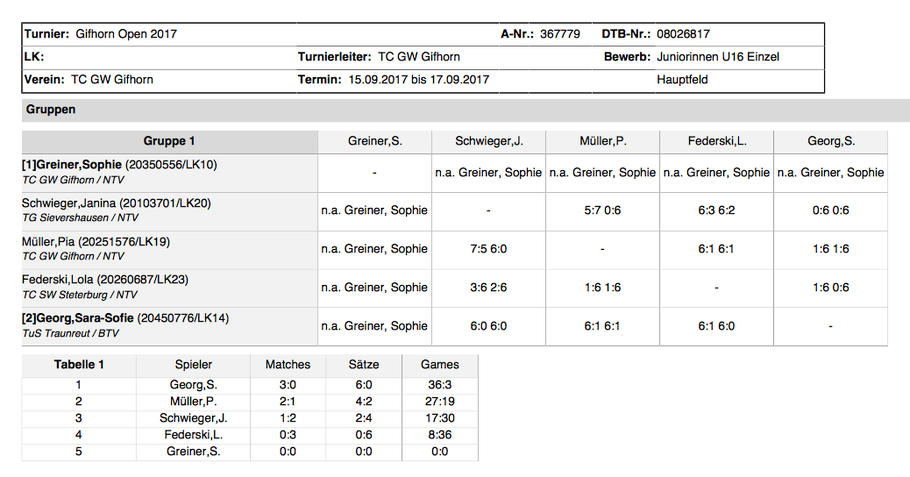The width and height of the screenshot is (910, 477).
Task: Click the Schwieger,J. column header
Action: pyautogui.click(x=488, y=141)
